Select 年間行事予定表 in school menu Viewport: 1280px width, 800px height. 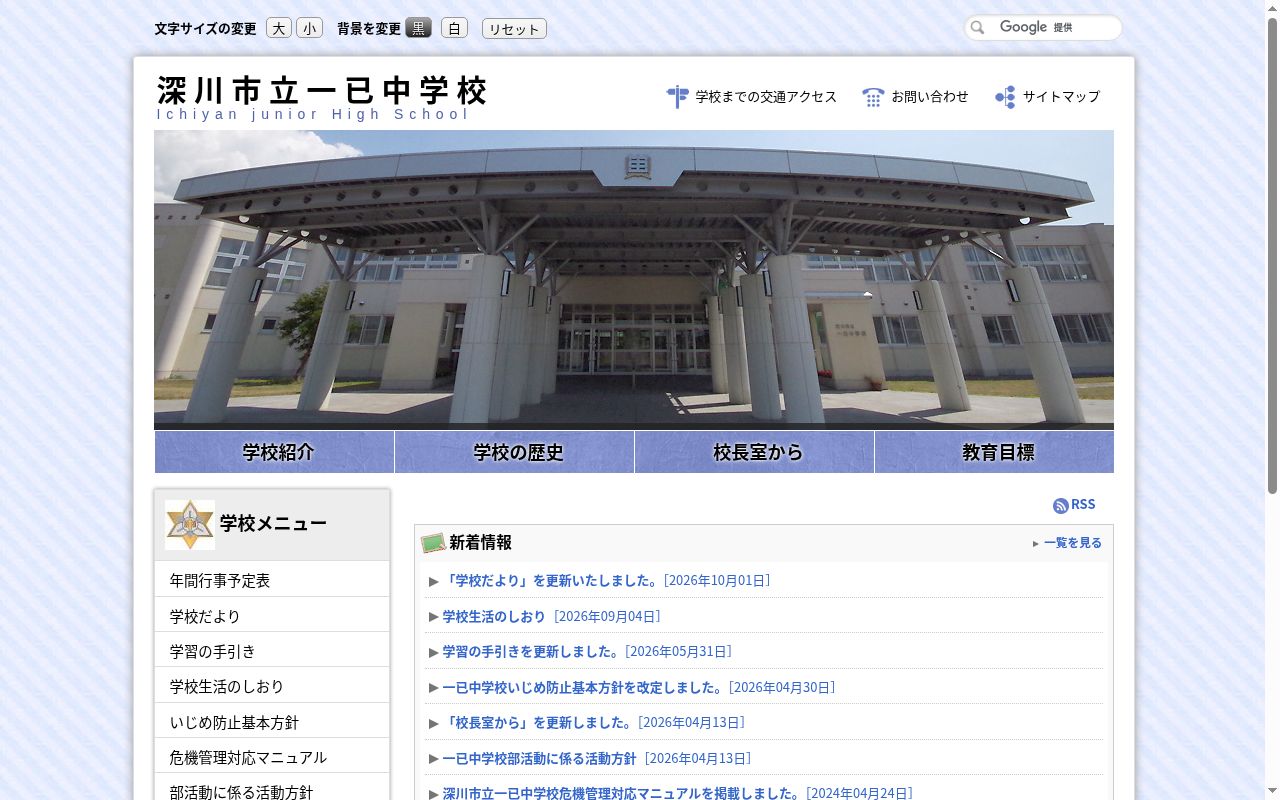(x=272, y=580)
